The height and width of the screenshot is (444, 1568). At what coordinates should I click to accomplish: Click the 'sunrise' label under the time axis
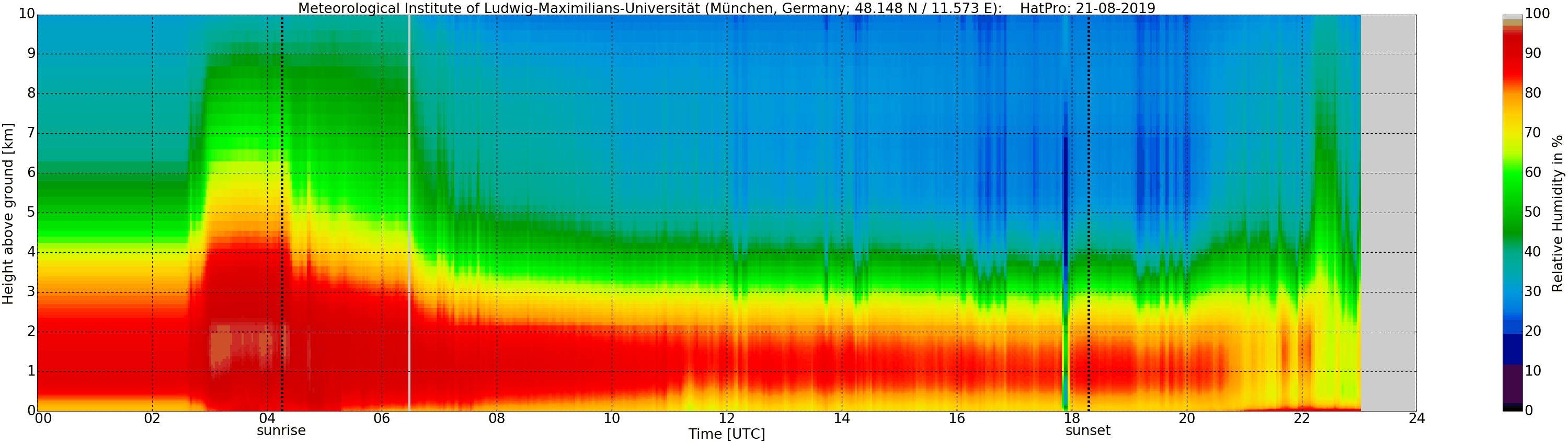pyautogui.click(x=281, y=430)
